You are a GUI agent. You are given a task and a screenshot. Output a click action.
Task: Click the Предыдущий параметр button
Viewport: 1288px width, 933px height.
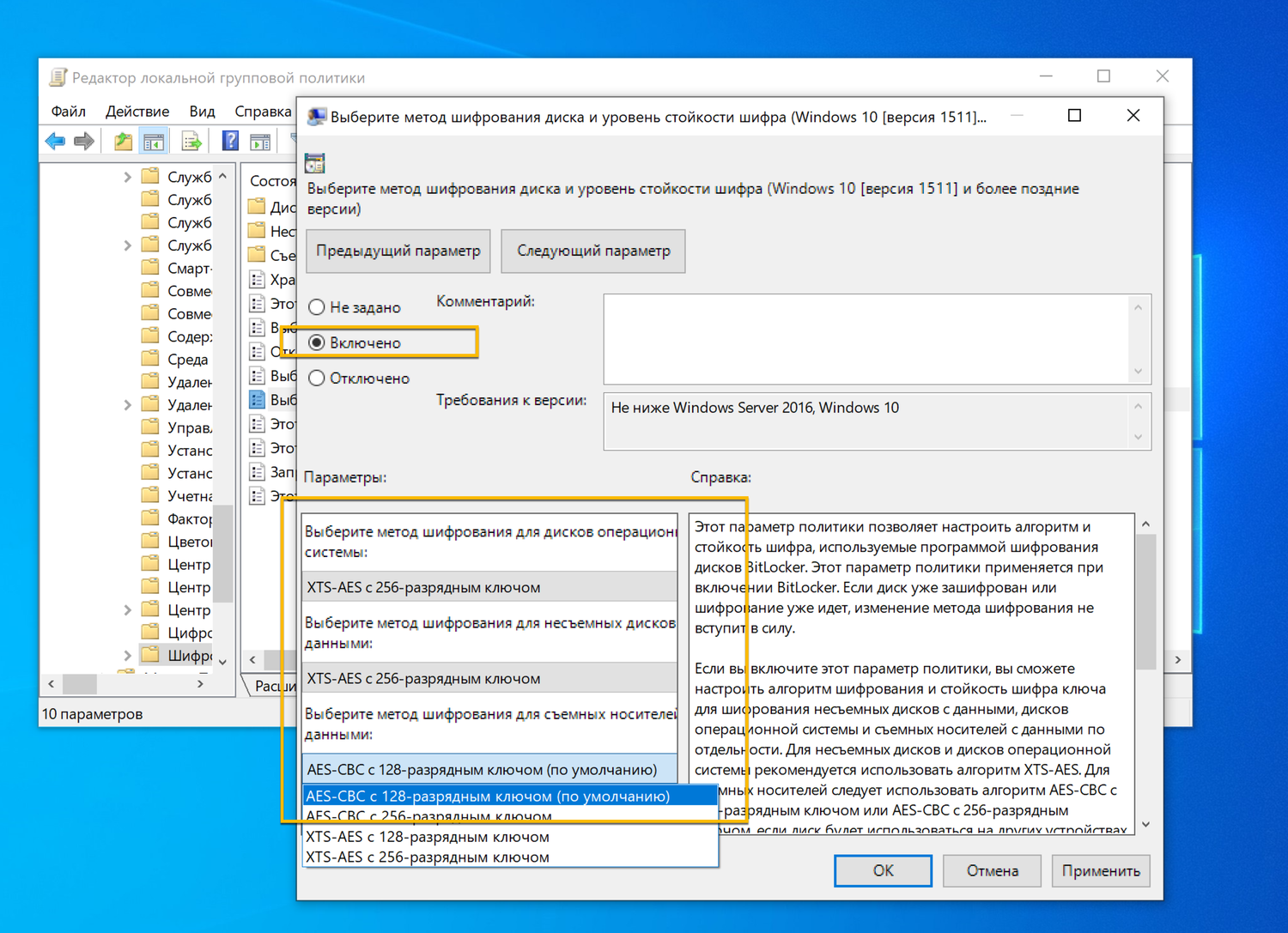398,251
